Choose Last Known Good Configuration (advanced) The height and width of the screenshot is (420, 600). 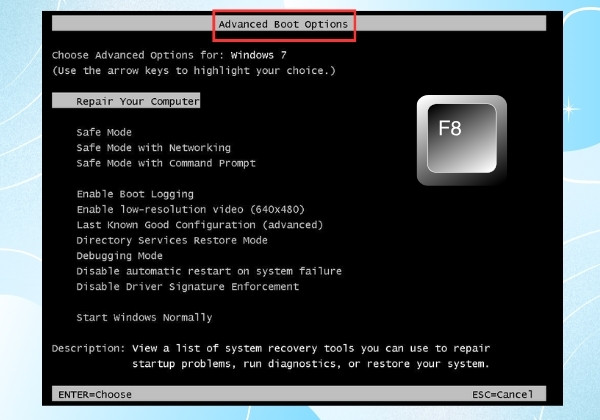coord(200,225)
